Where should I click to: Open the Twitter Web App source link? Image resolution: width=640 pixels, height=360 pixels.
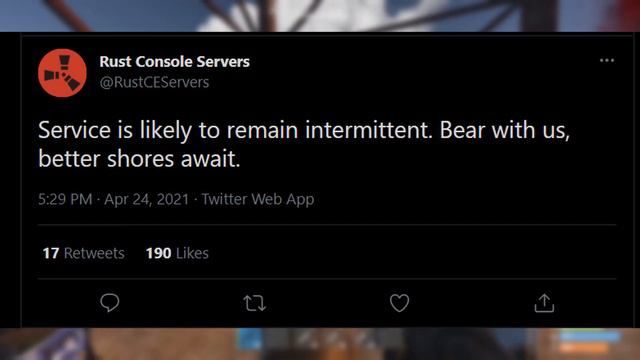(x=258, y=199)
